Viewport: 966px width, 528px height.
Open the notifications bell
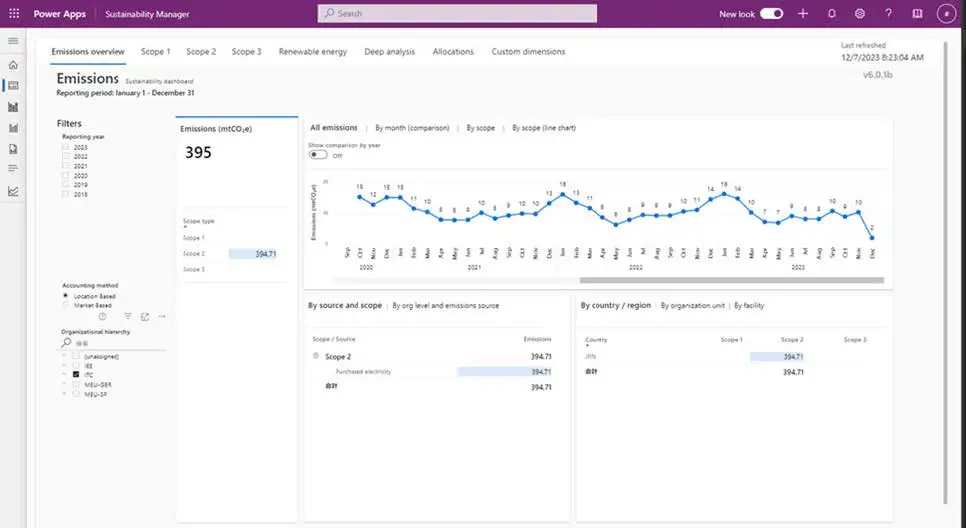coord(831,14)
